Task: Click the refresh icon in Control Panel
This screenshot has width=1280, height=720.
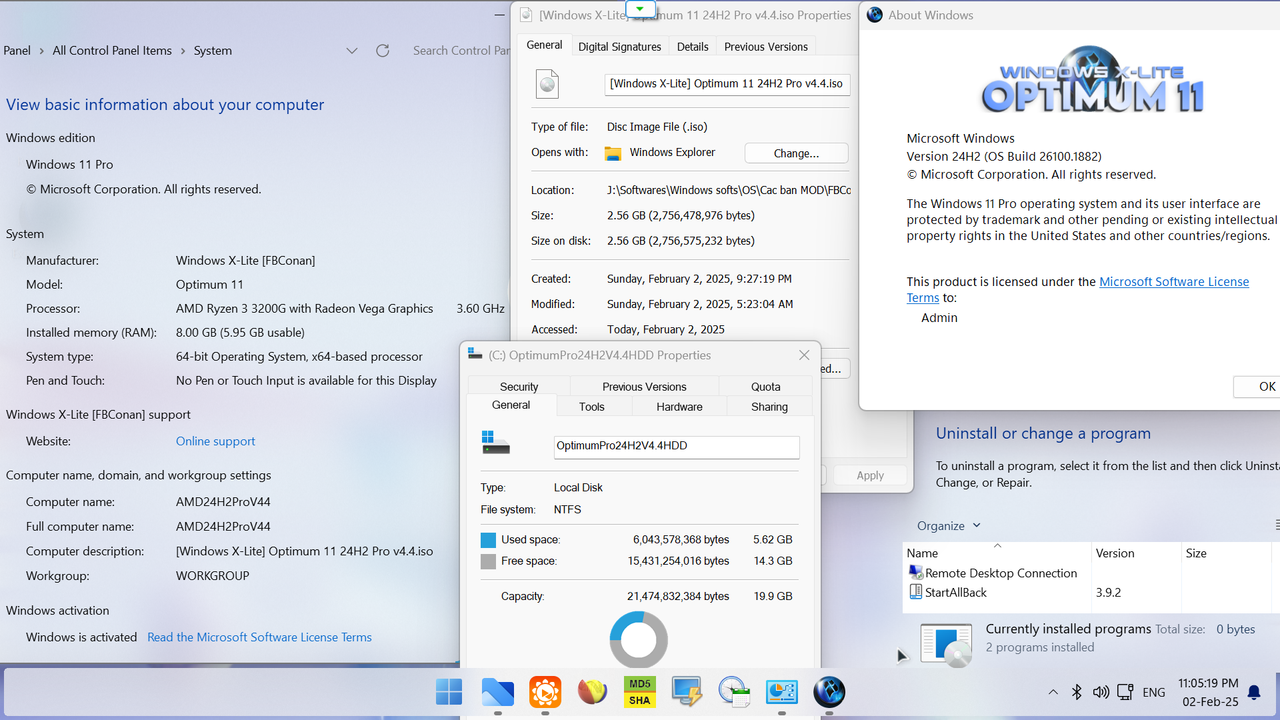Action: 382,50
